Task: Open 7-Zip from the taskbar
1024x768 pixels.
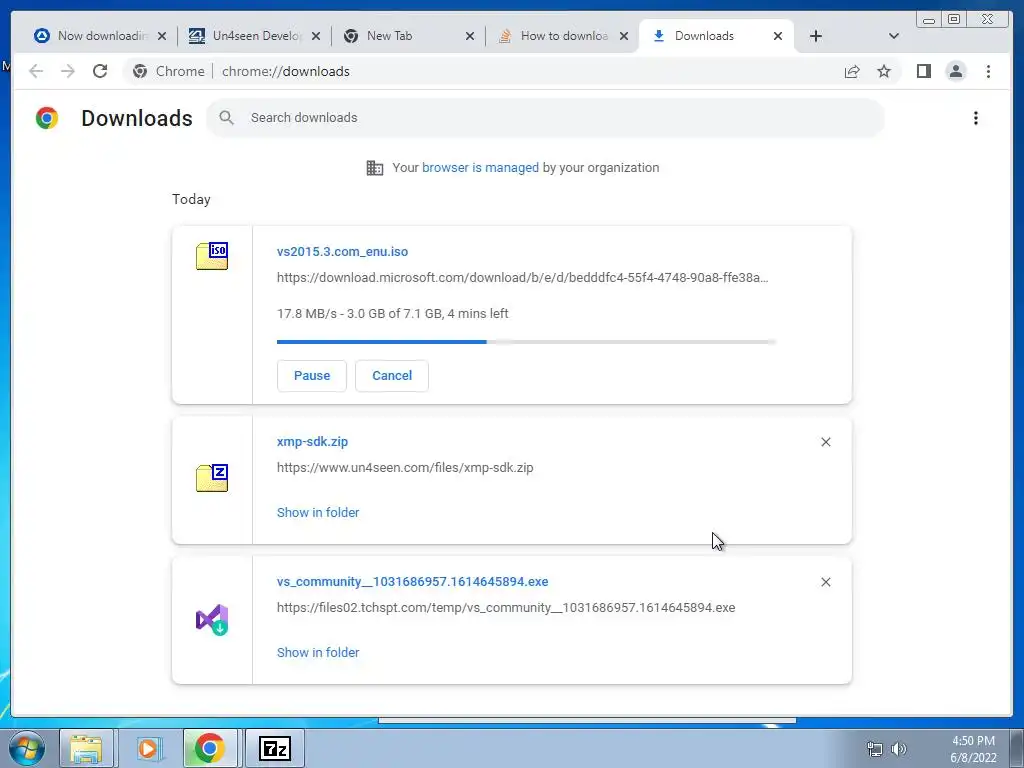Action: click(x=275, y=748)
